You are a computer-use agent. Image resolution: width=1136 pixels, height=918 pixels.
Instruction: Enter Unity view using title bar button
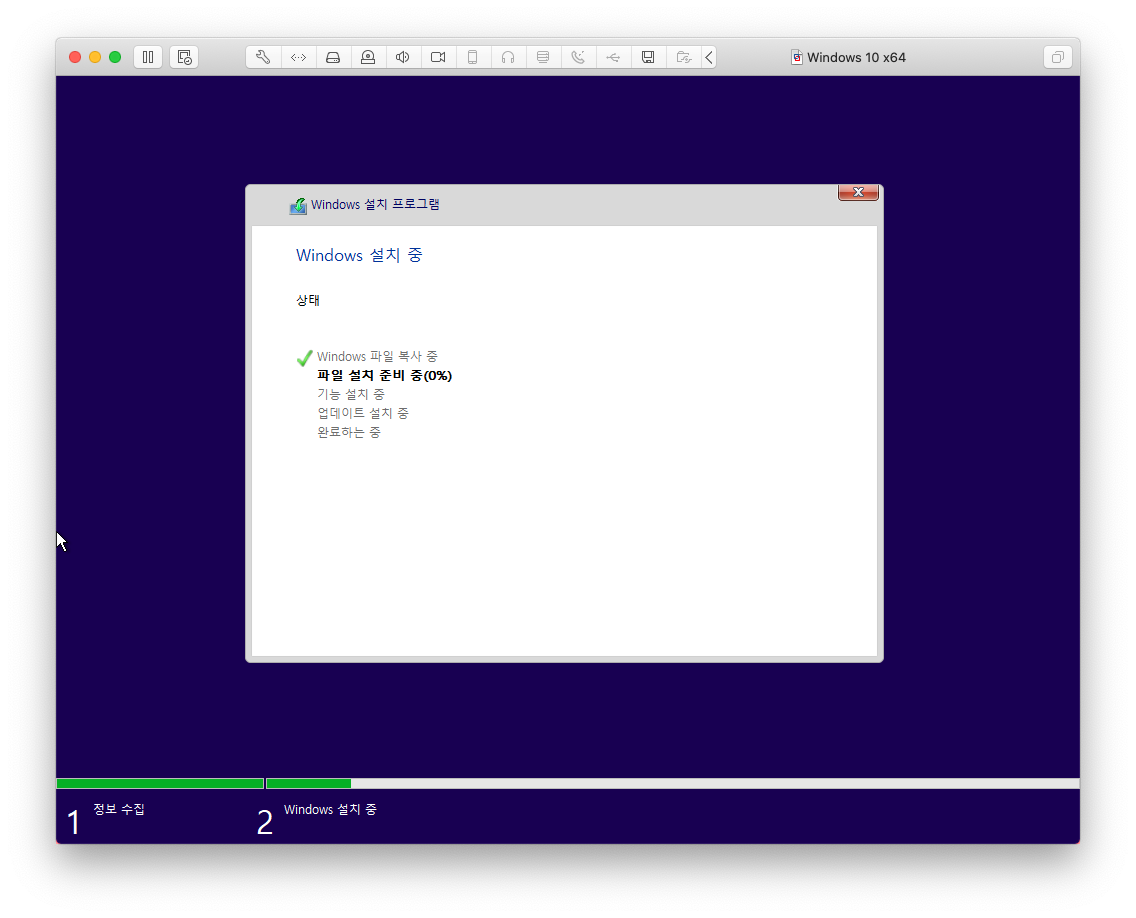coord(1058,57)
